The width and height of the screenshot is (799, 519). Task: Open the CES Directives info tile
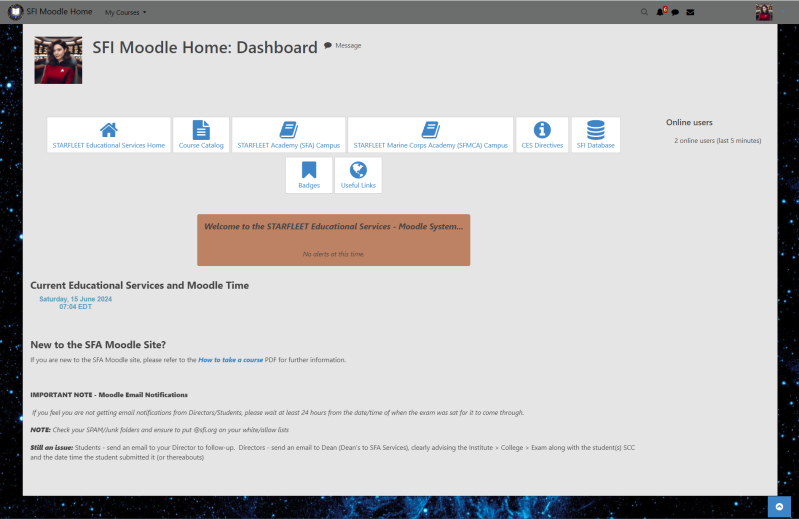(542, 135)
